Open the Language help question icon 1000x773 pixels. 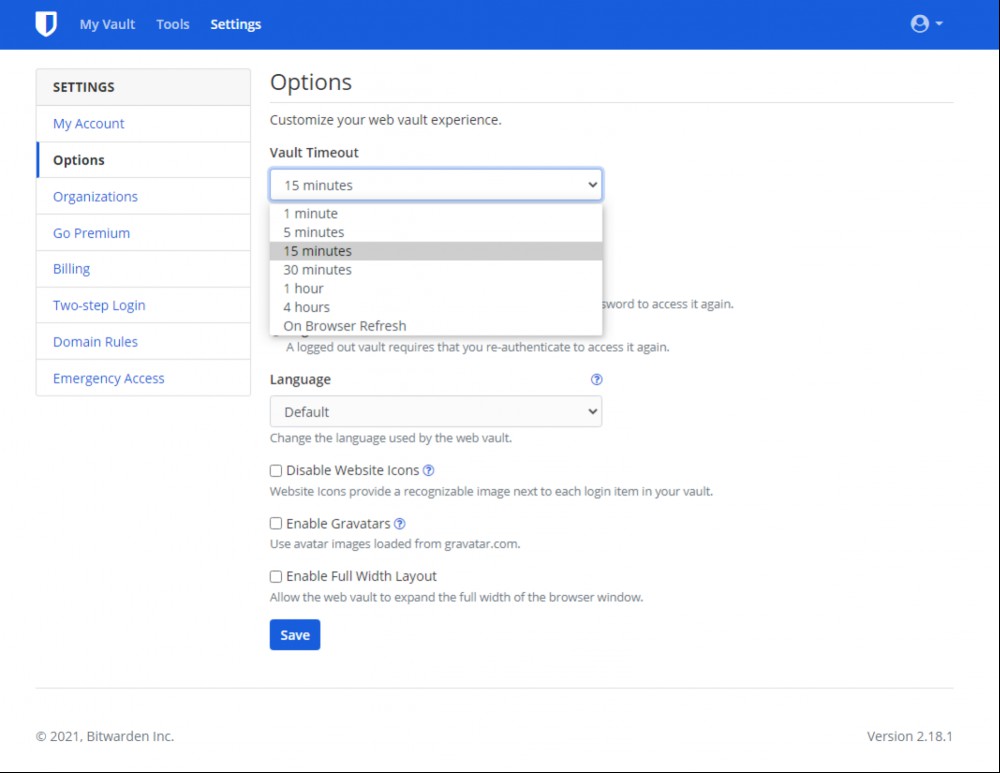[x=596, y=379]
